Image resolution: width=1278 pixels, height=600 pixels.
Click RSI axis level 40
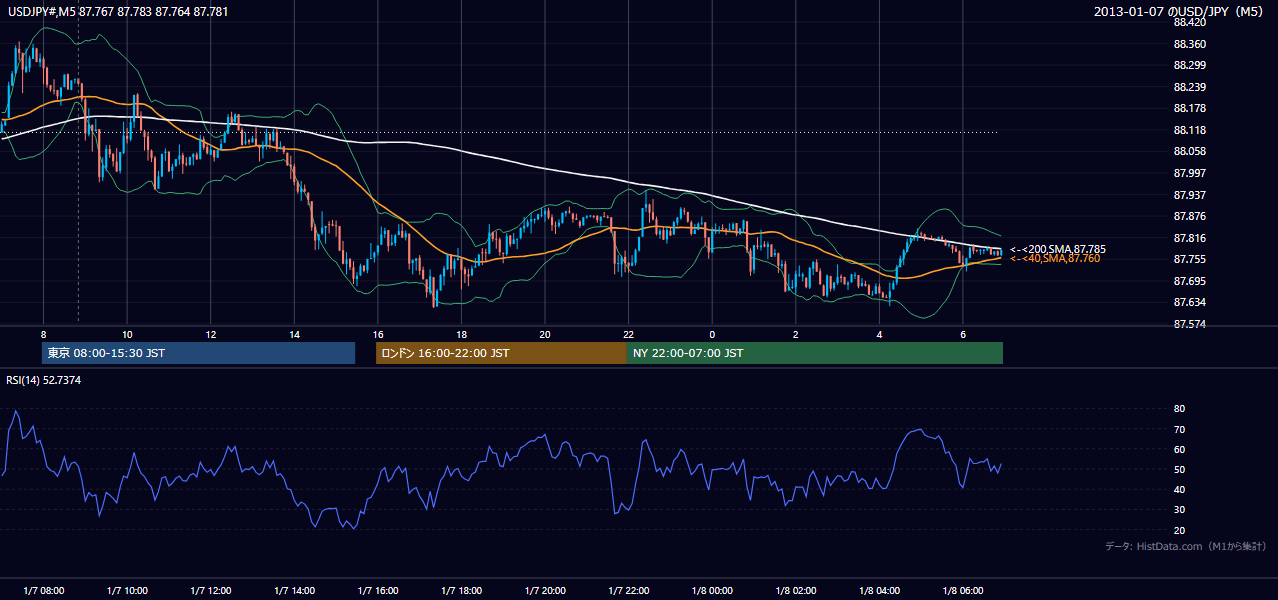point(1179,489)
